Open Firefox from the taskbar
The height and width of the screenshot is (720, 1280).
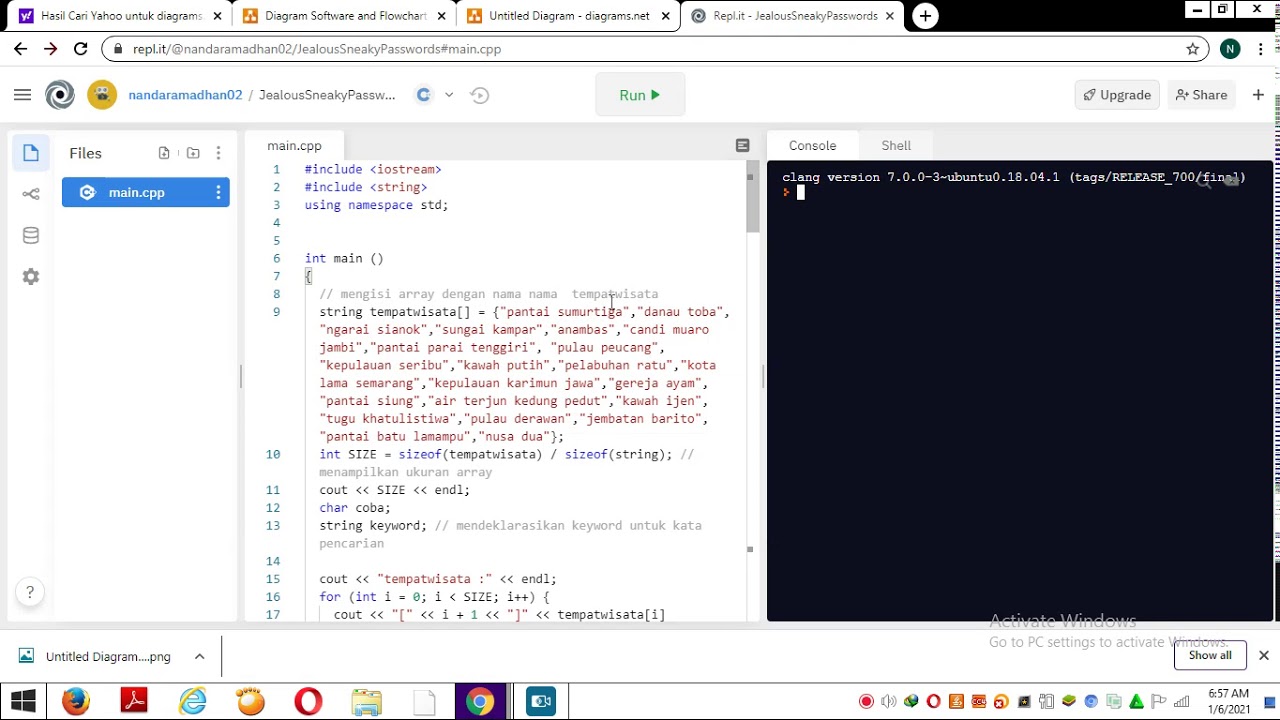[x=76, y=701]
